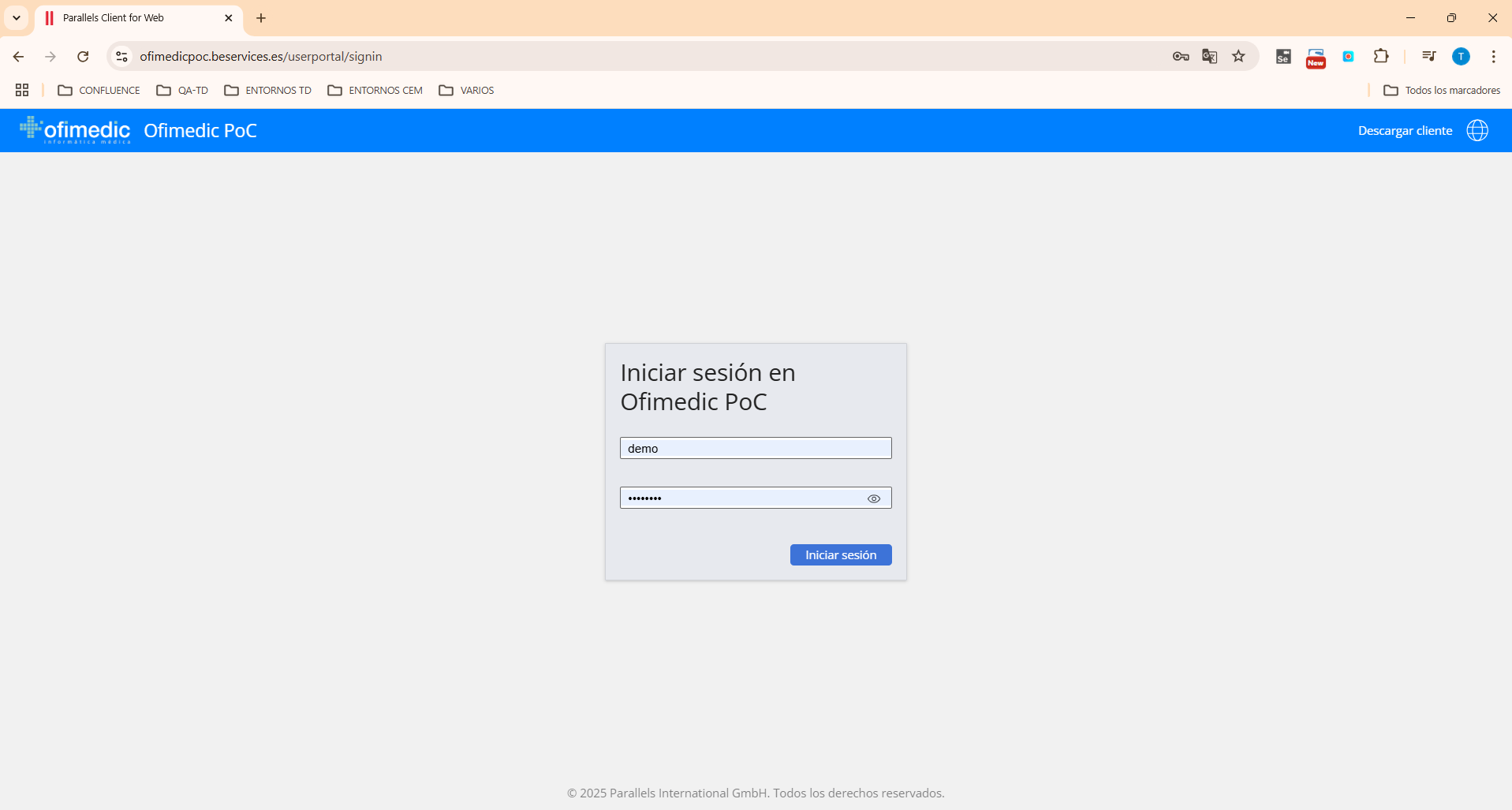Click the Iniciar sesión button
Screen dimensions: 1512x810
point(840,555)
